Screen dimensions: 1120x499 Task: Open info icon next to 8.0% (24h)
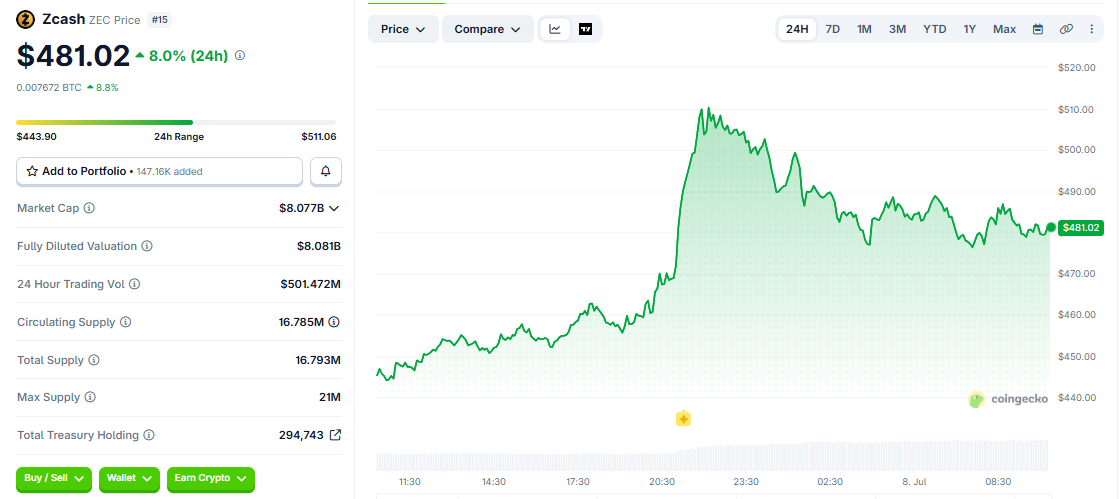pos(240,55)
